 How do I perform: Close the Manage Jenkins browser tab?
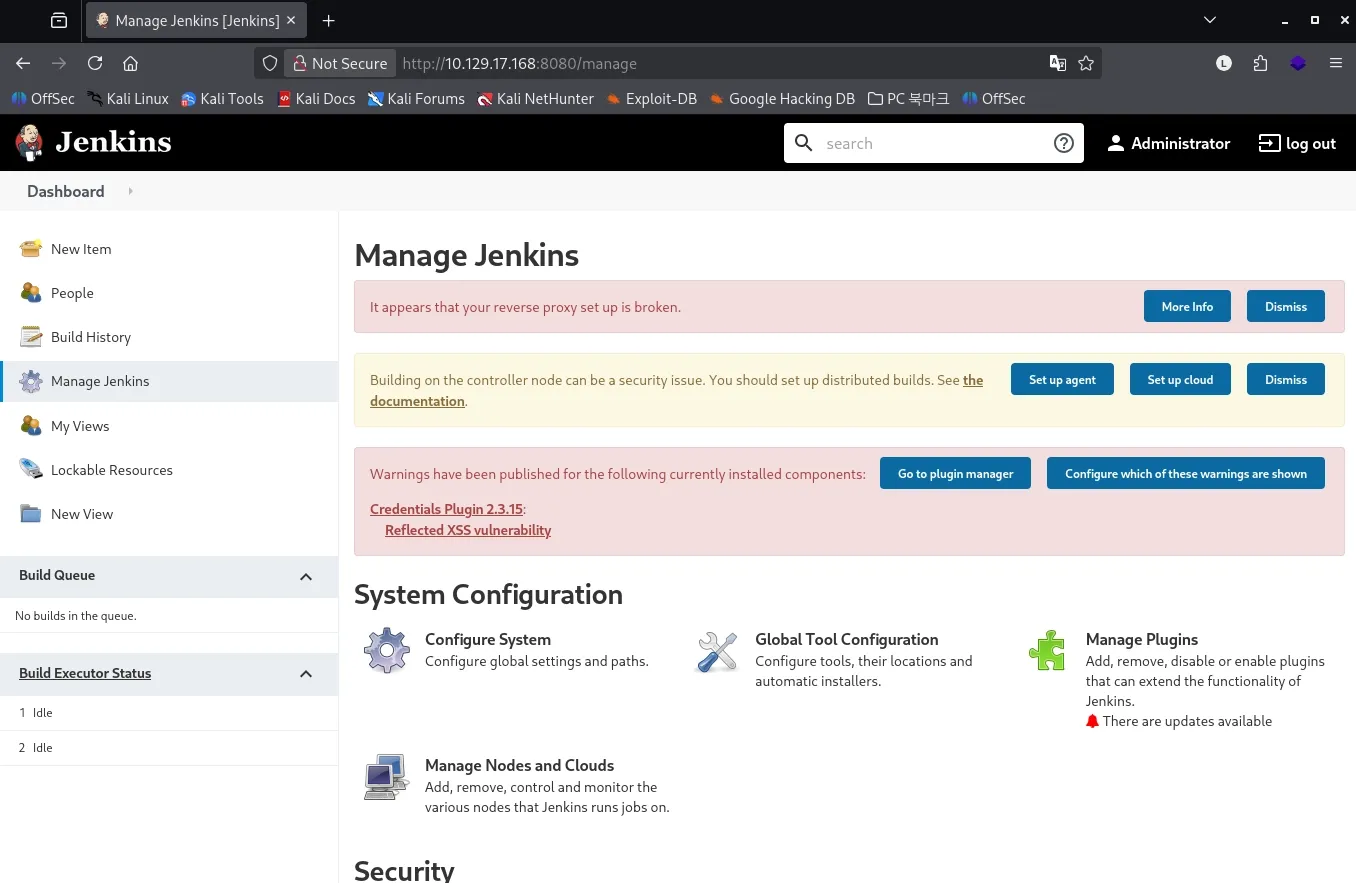(291, 20)
